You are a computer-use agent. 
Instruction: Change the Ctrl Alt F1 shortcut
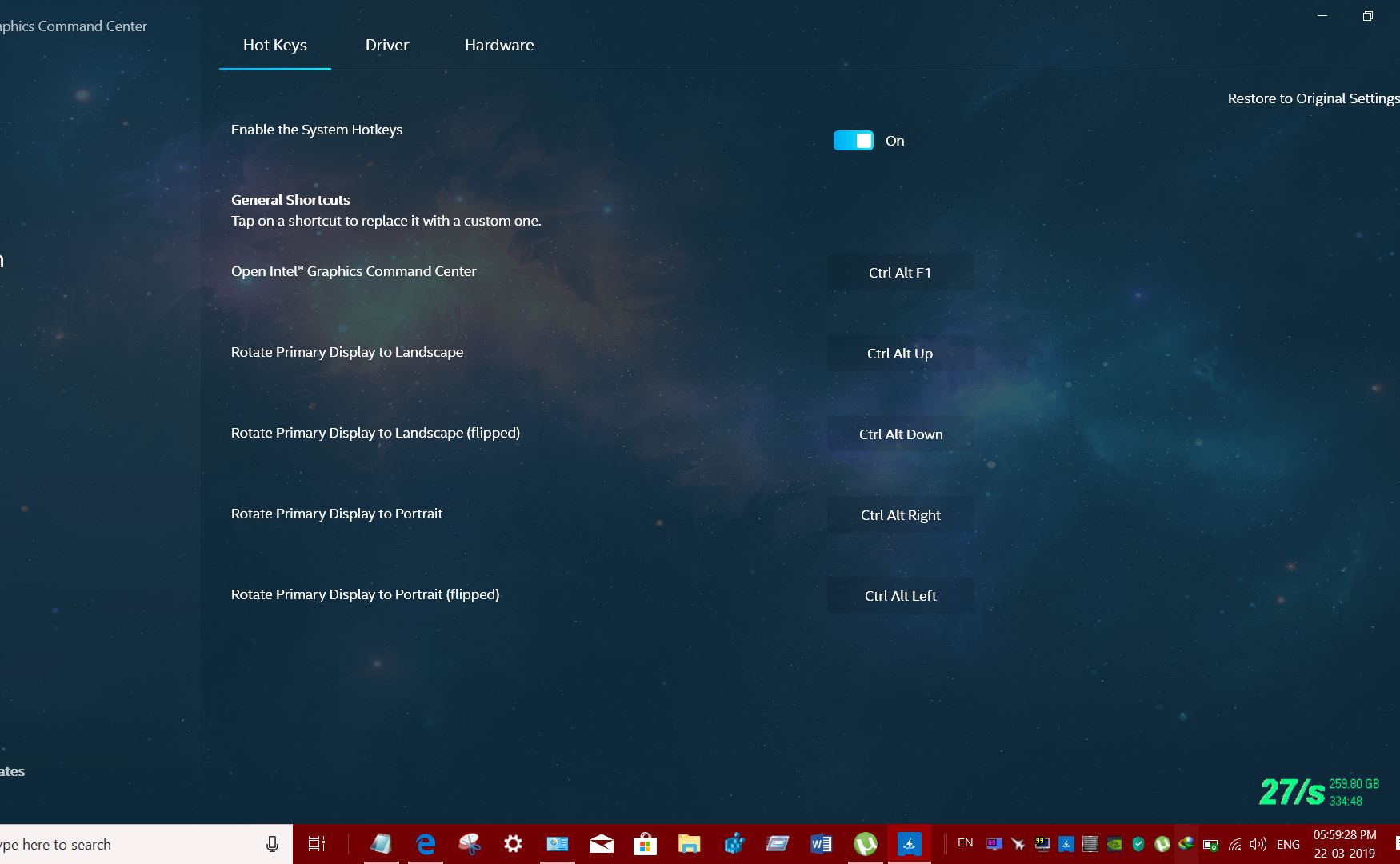pyautogui.click(x=900, y=273)
